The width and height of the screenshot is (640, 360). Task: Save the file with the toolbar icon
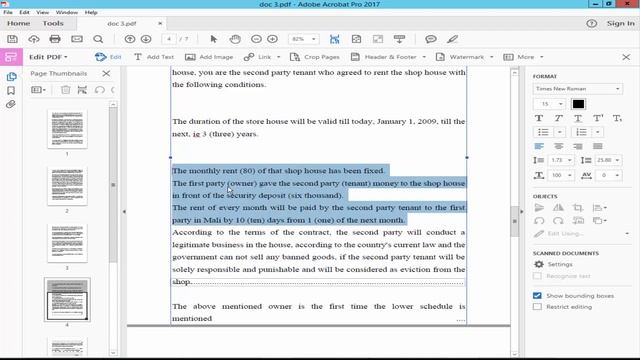(x=12, y=39)
